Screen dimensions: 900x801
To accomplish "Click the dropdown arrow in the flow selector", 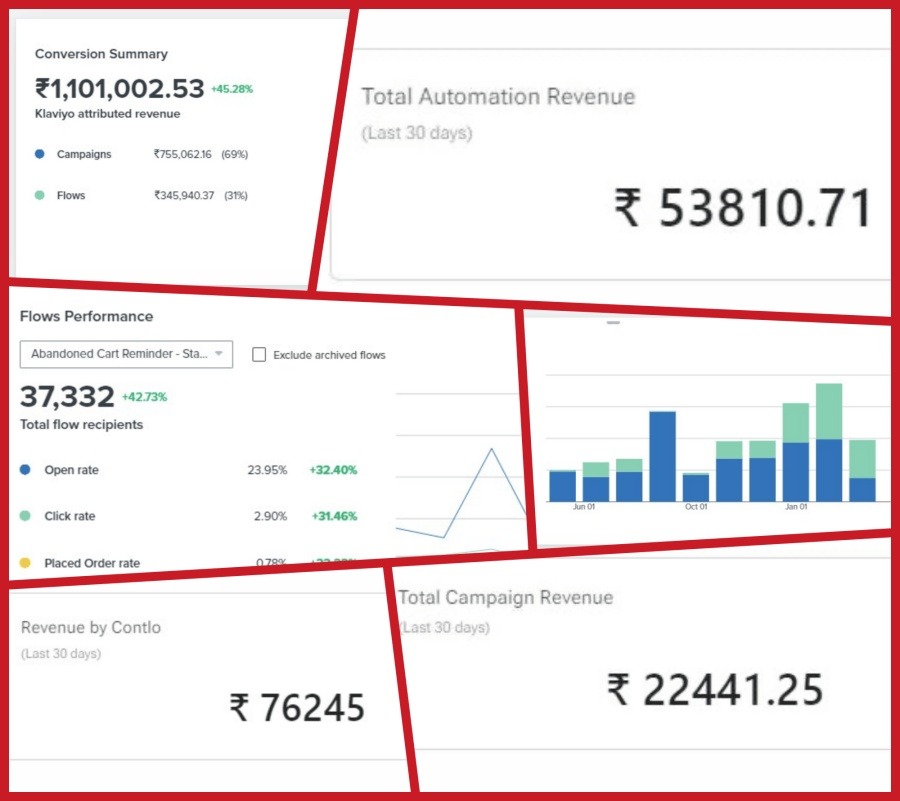I will (x=218, y=354).
